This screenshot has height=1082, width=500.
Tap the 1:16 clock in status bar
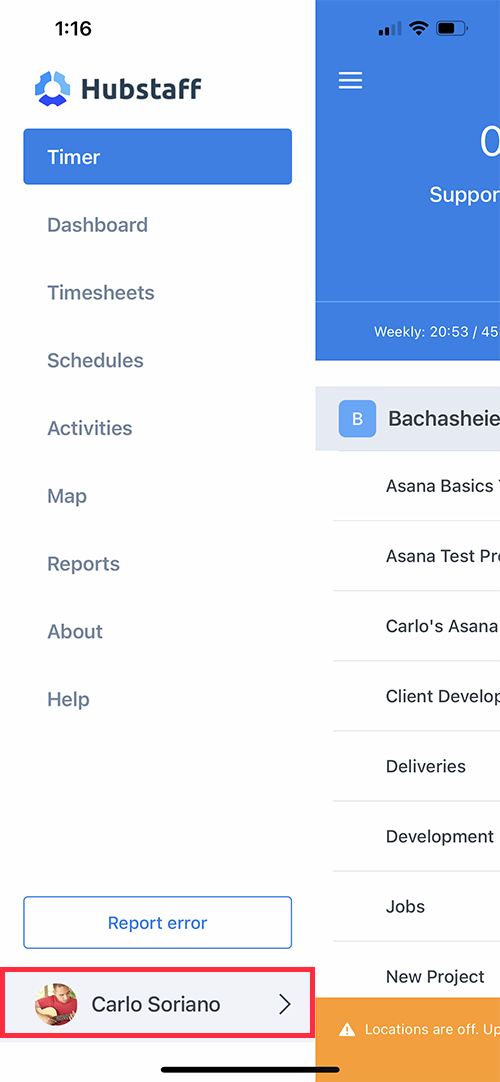tap(73, 28)
